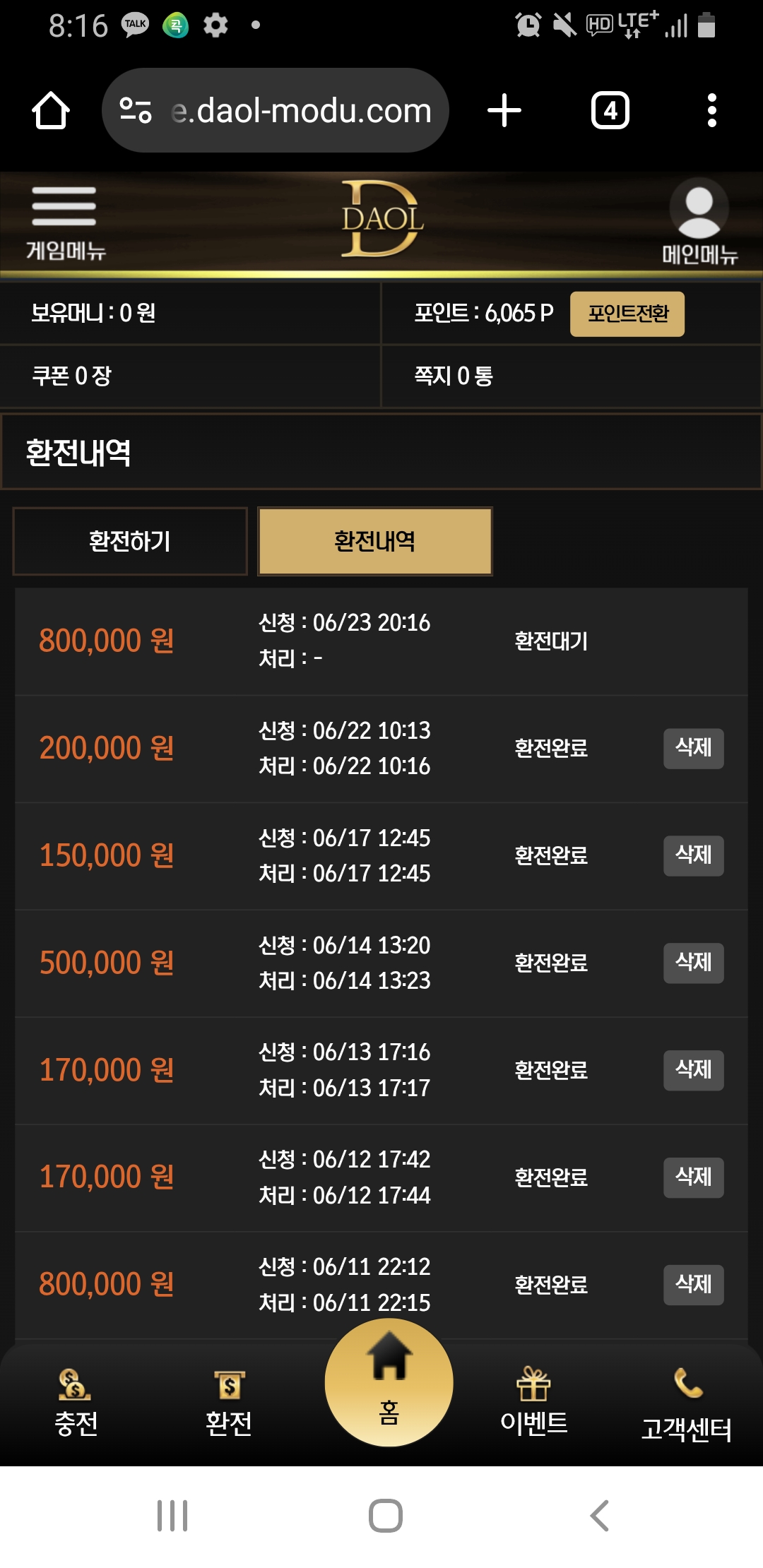This screenshot has height=1568, width=763.
Task: Switch to the 환전하기 tab
Action: point(130,541)
